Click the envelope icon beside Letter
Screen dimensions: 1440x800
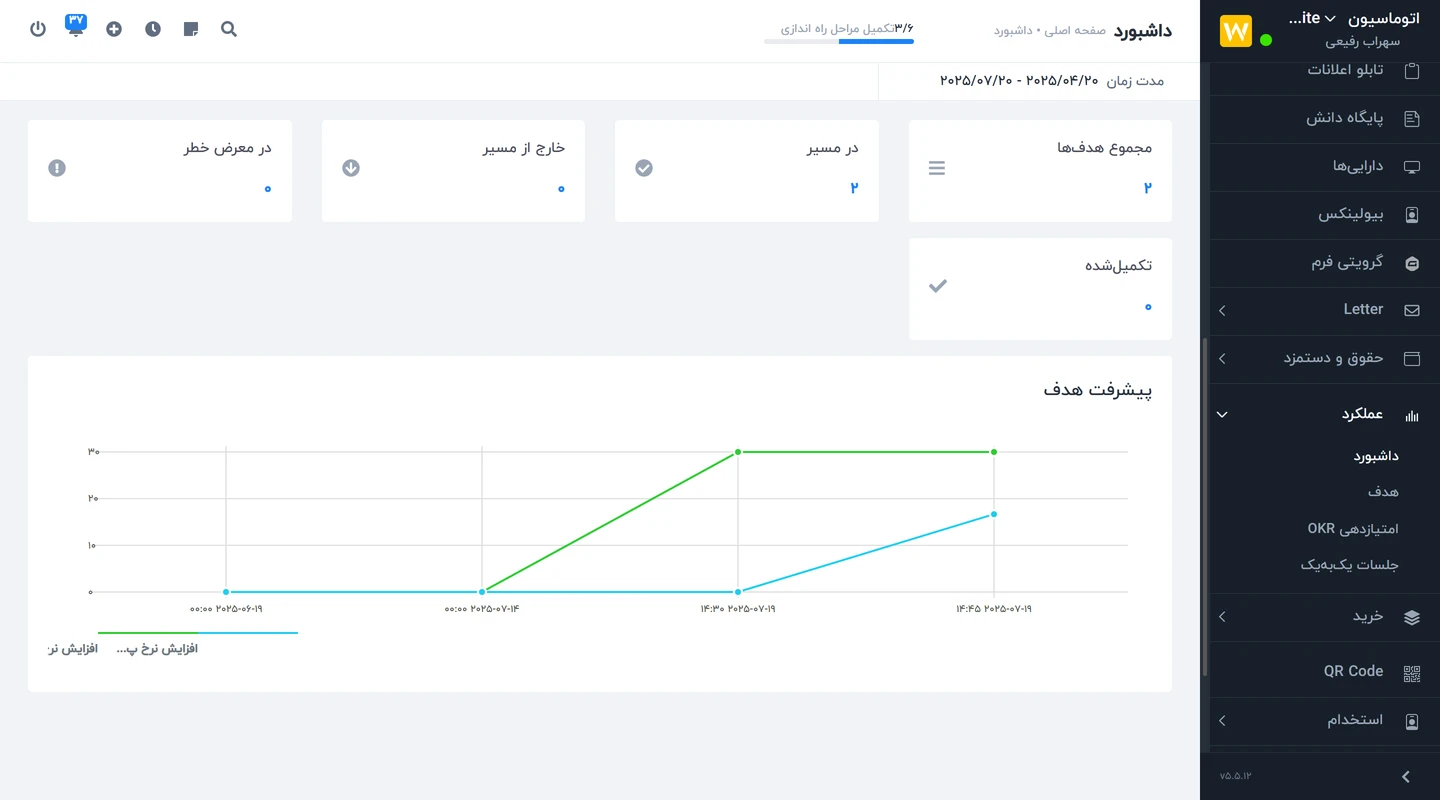1412,310
